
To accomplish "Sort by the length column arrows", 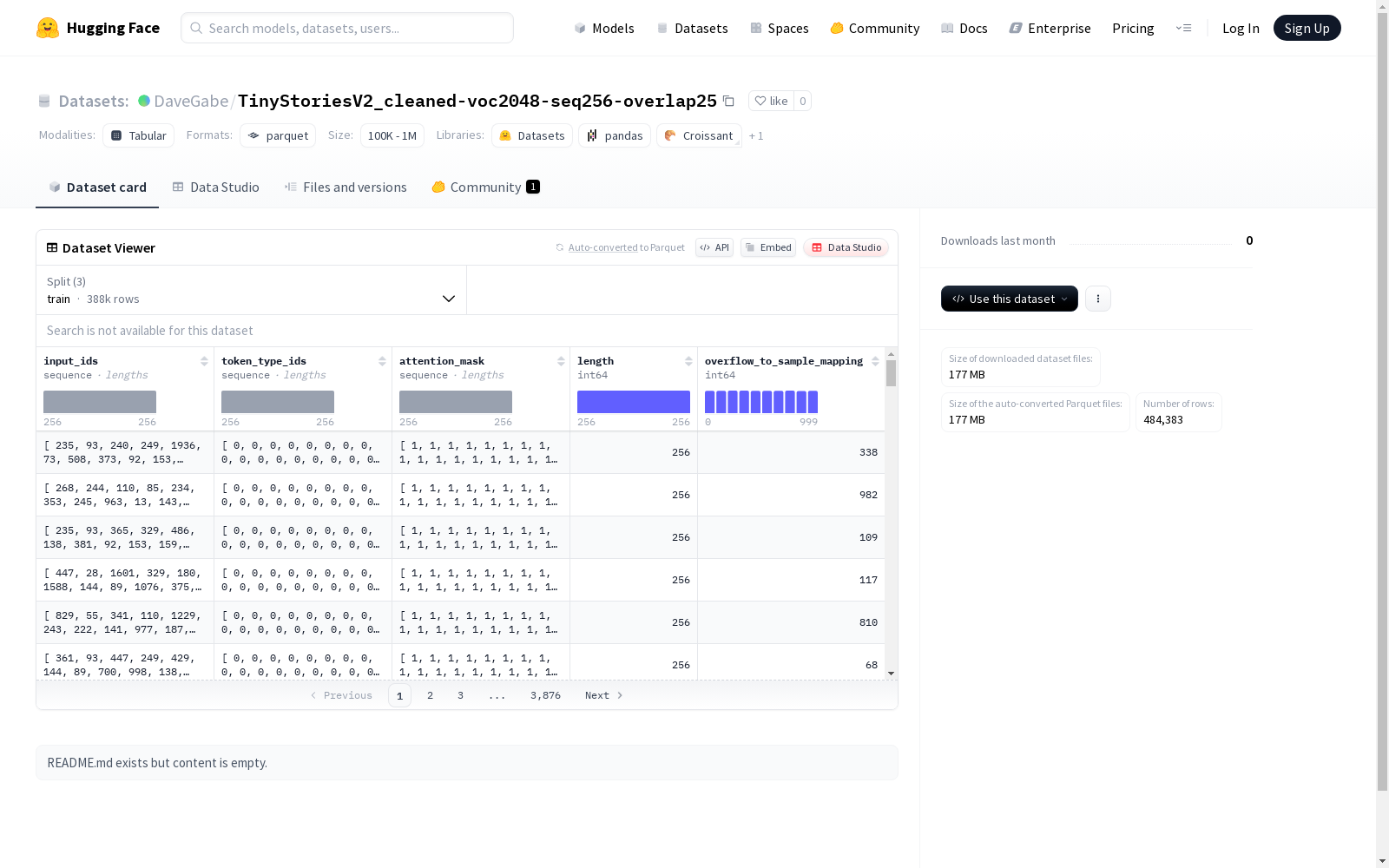I will click(688, 361).
